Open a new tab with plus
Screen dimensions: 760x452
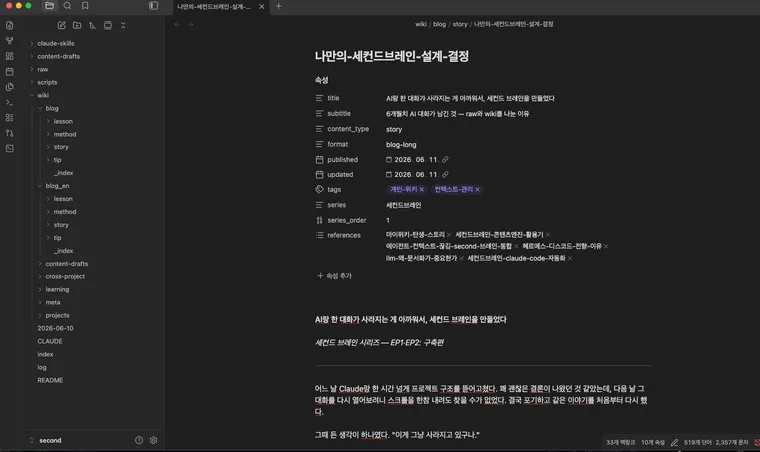click(278, 6)
